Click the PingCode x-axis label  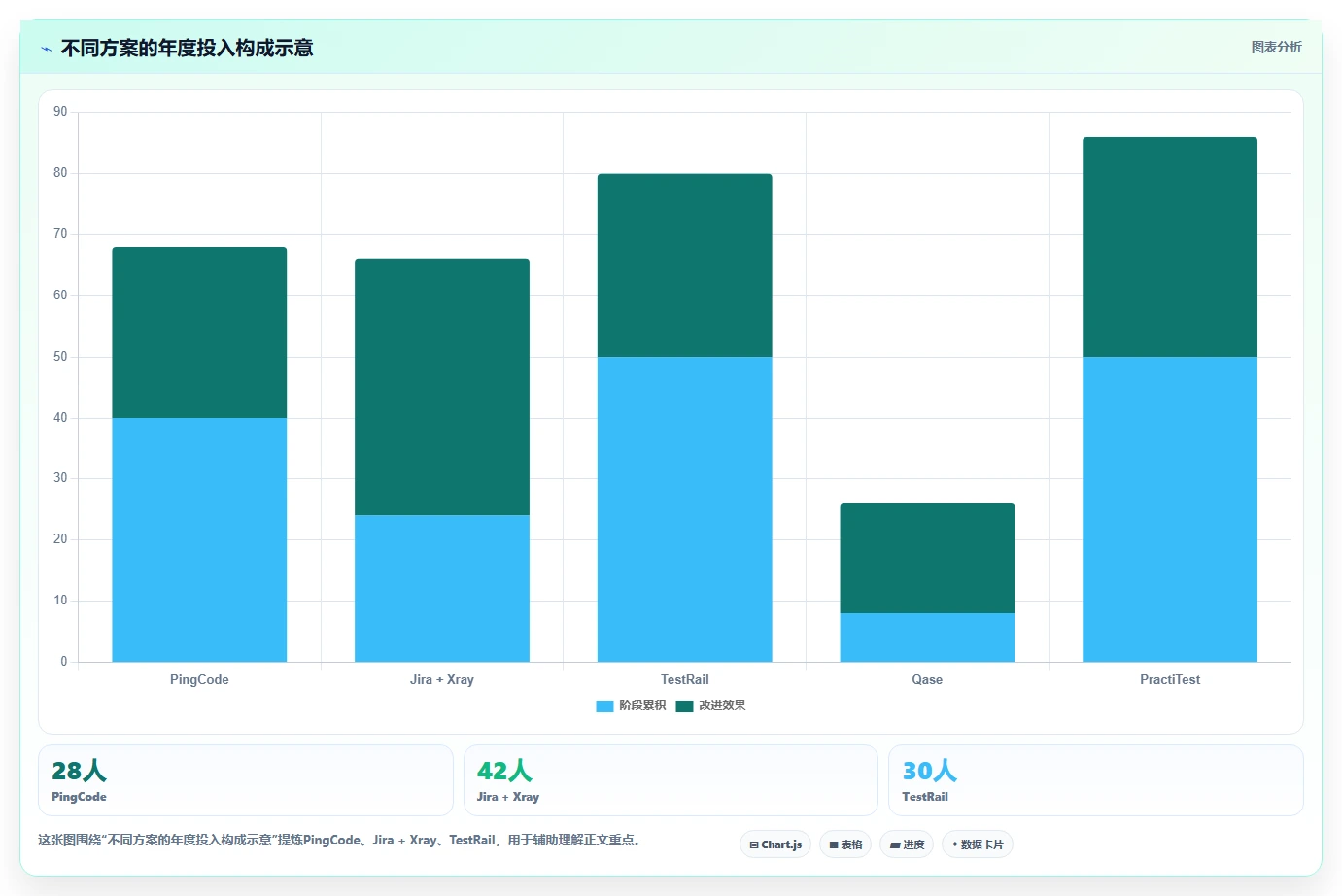coord(199,679)
